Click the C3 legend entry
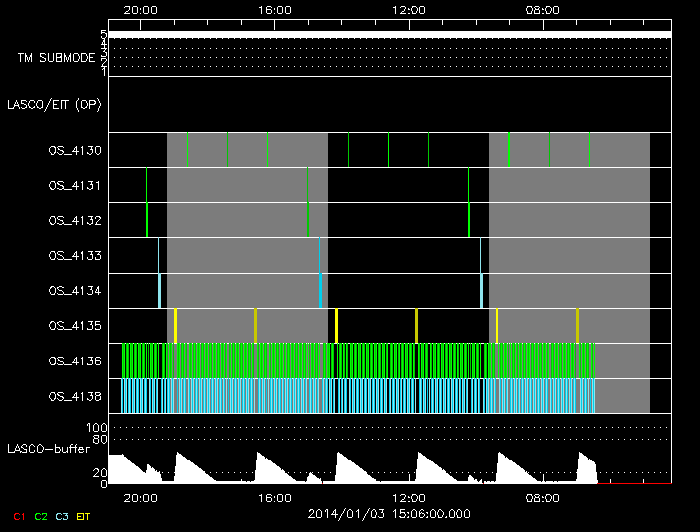This screenshot has height=532, width=700. (x=62, y=516)
